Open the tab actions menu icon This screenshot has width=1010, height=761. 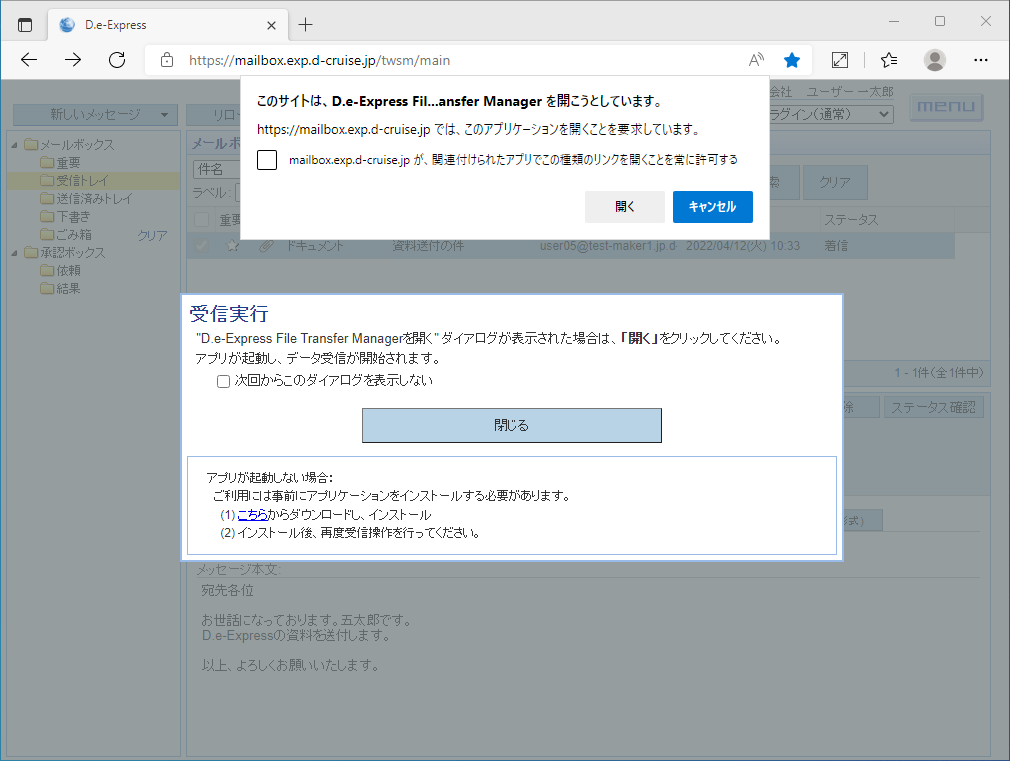[25, 24]
